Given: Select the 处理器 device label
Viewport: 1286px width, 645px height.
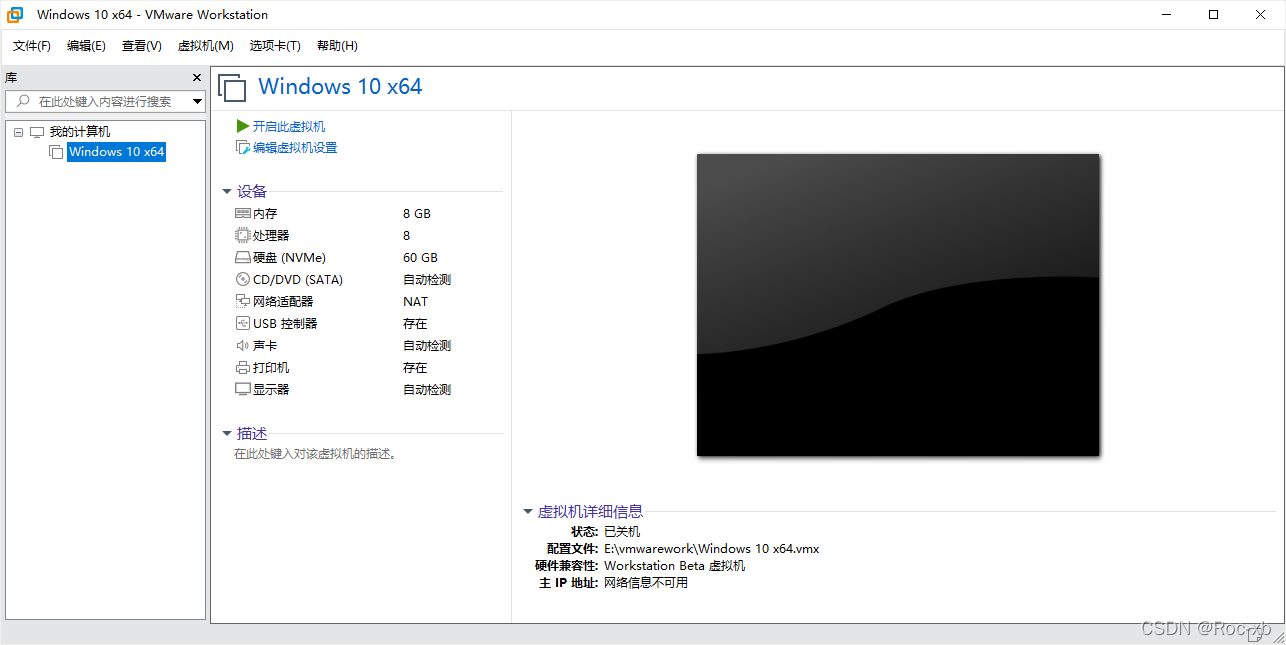Looking at the screenshot, I should click(x=271, y=236).
